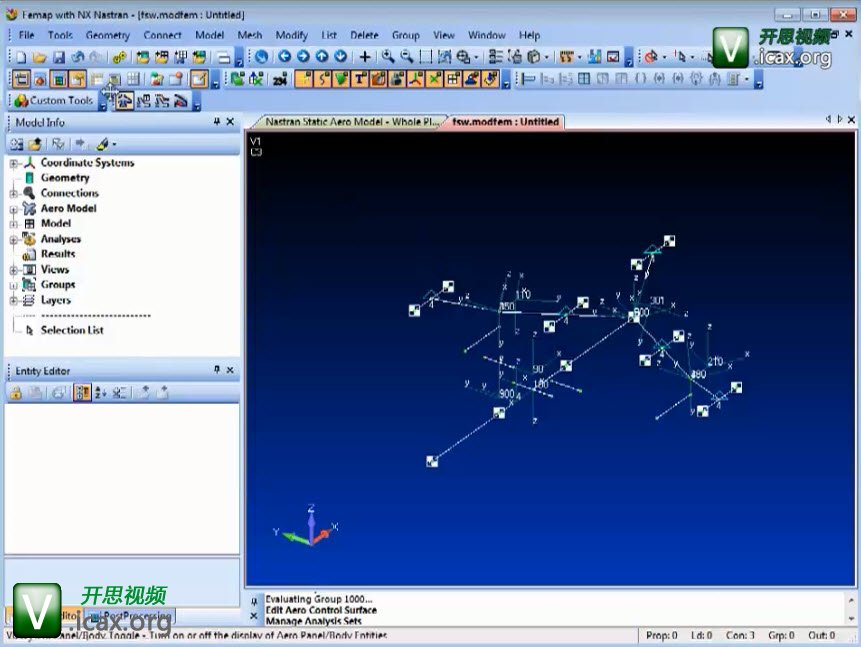Toggle categorized view in Entity Editor
The width and height of the screenshot is (861, 647).
click(x=82, y=393)
